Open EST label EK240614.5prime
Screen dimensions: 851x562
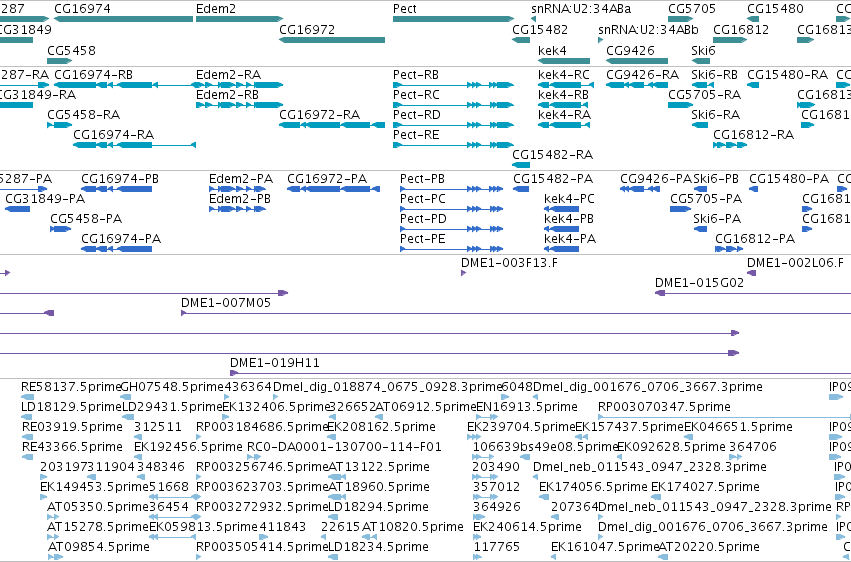[x=528, y=527]
